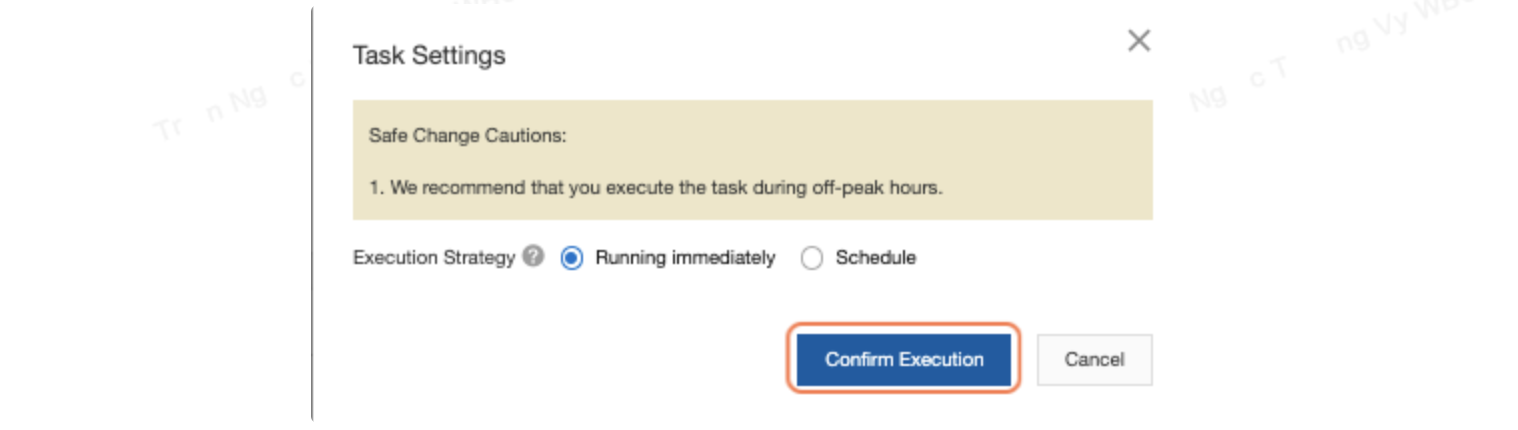
Task: Click the Task Settings dialog title
Action: [429, 55]
